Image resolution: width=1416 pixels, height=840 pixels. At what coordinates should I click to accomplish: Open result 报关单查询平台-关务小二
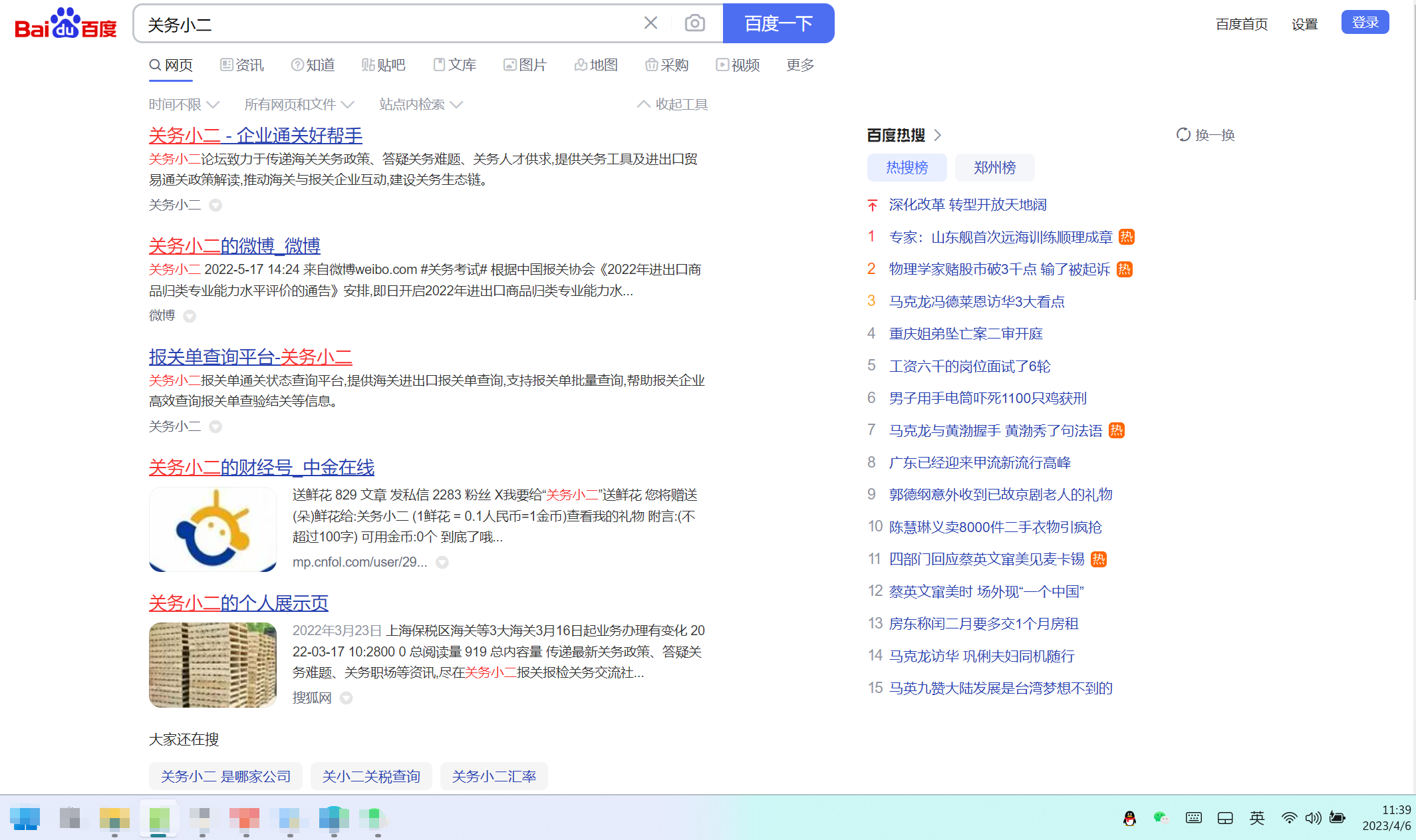[251, 357]
